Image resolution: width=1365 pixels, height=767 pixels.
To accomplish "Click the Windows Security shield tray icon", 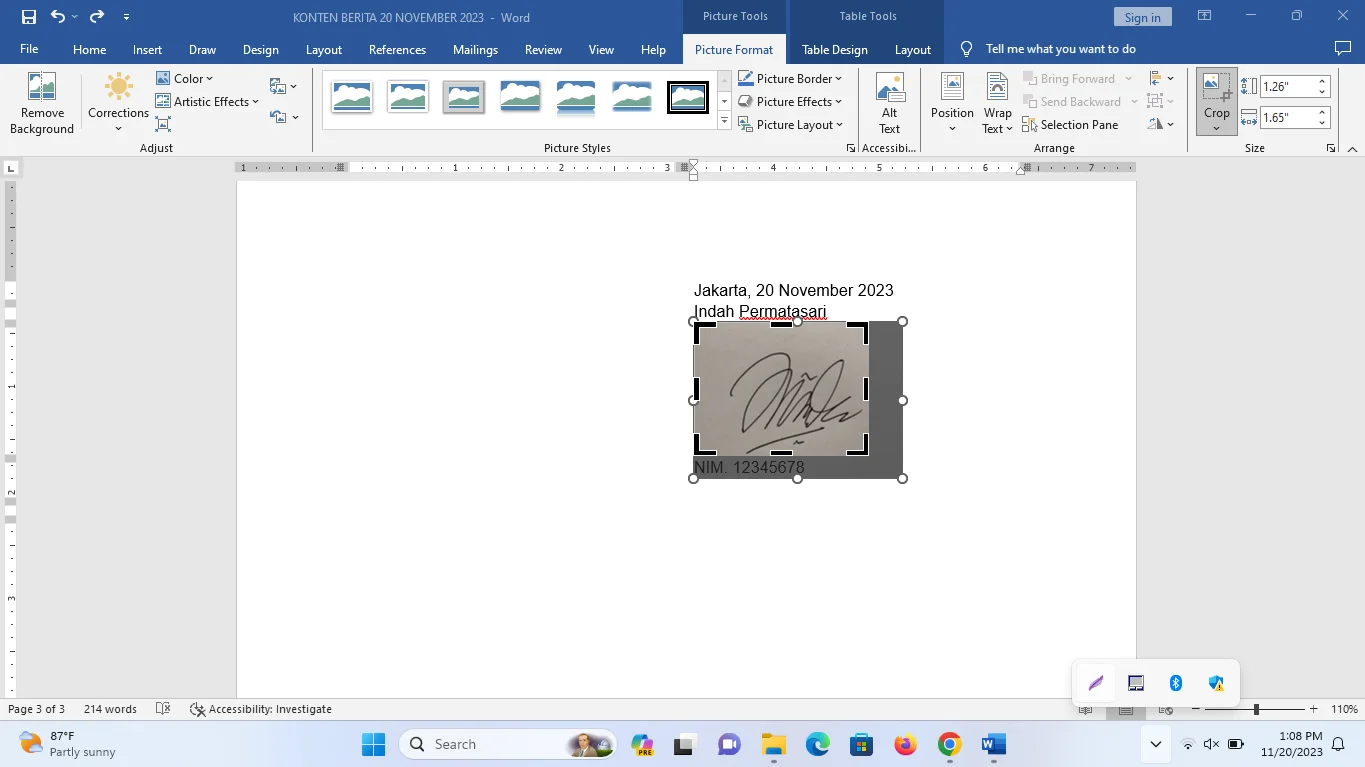I will pos(1216,683).
